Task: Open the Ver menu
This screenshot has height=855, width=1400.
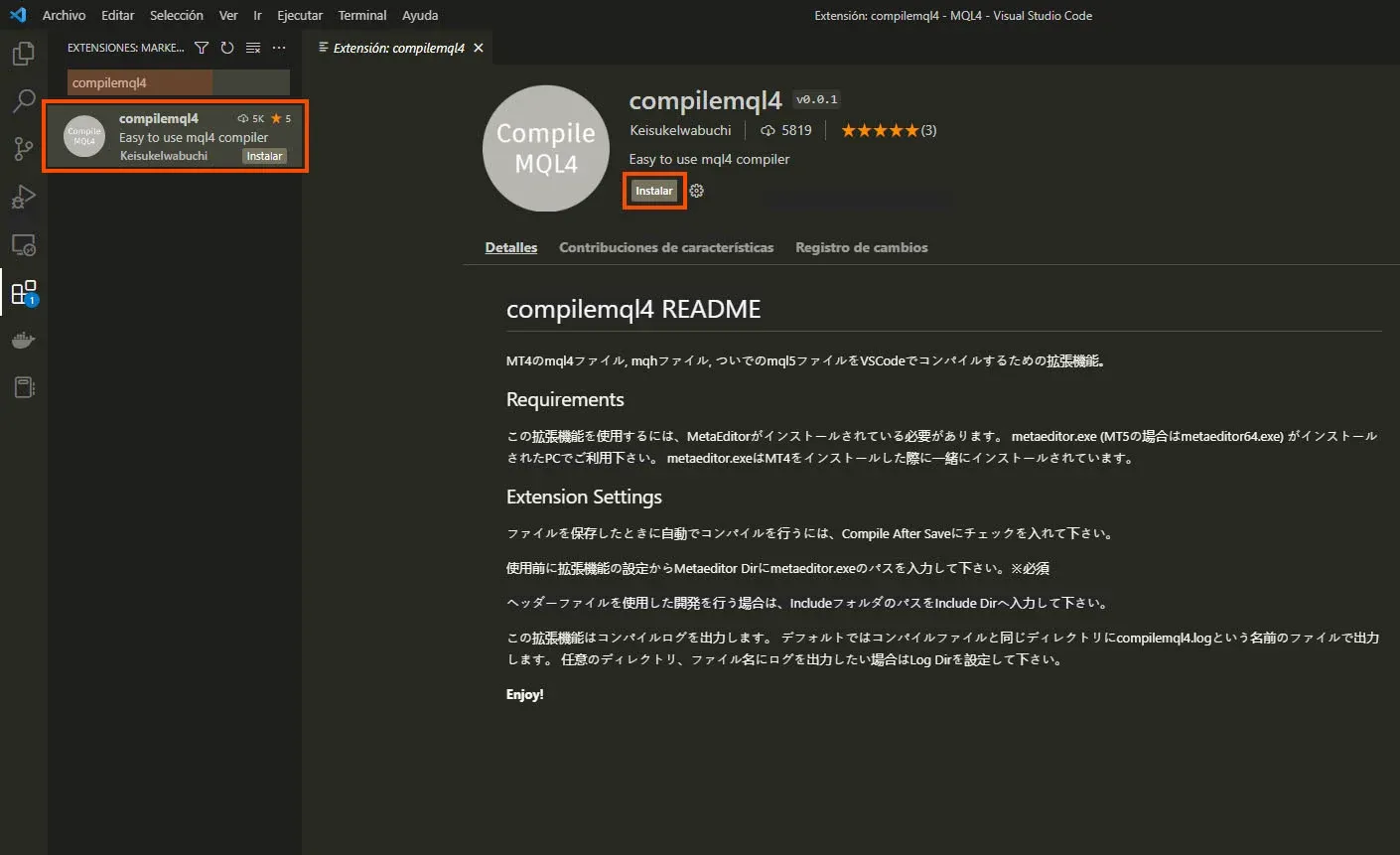Action: (227, 15)
